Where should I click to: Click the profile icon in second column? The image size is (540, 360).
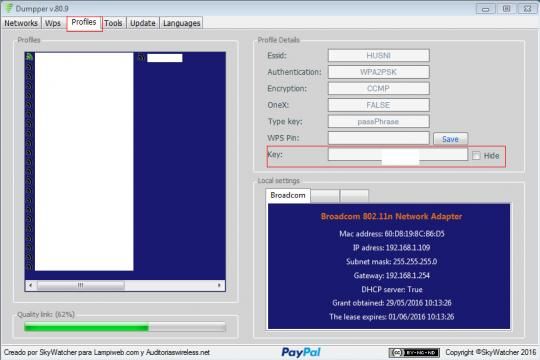[141, 58]
